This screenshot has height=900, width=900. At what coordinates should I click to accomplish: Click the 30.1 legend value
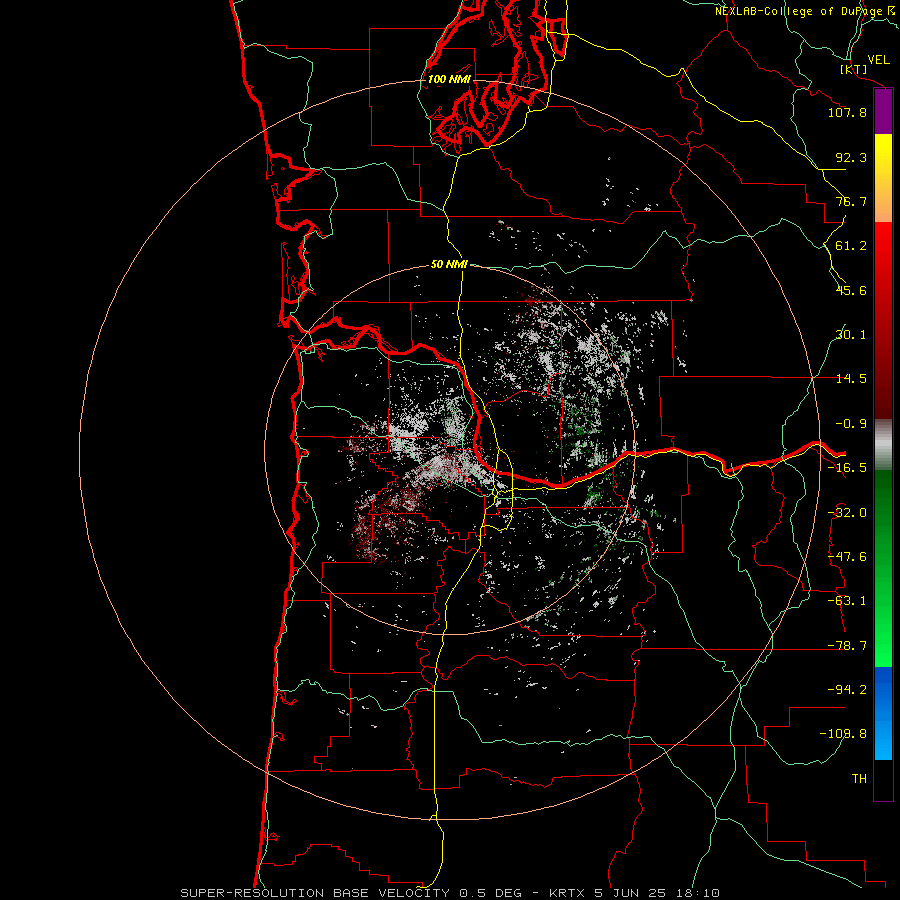(x=851, y=335)
